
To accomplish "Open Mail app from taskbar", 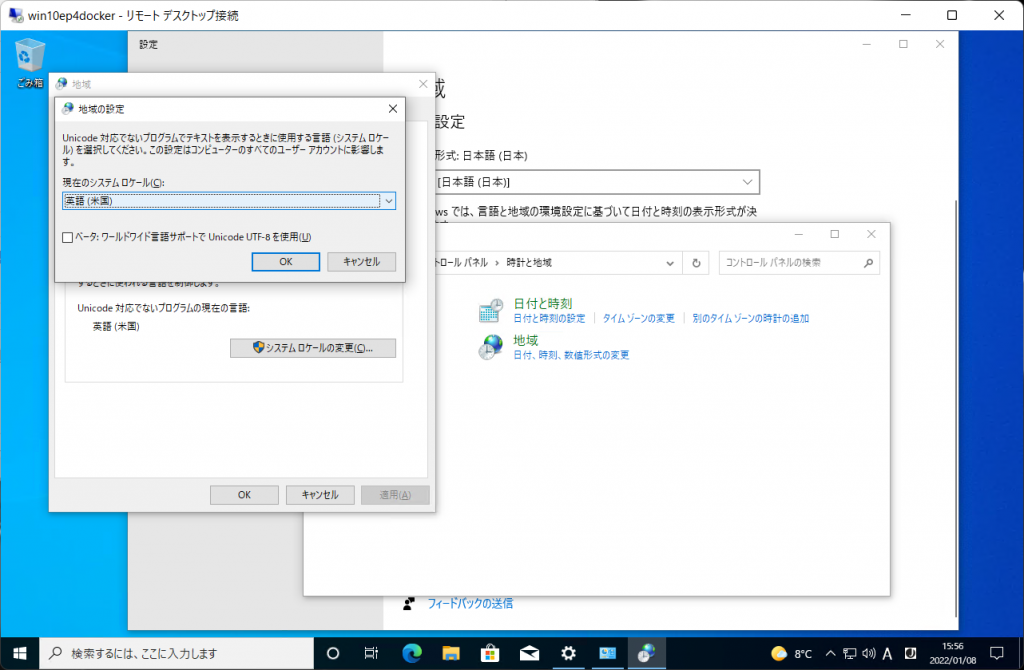I will (x=529, y=653).
